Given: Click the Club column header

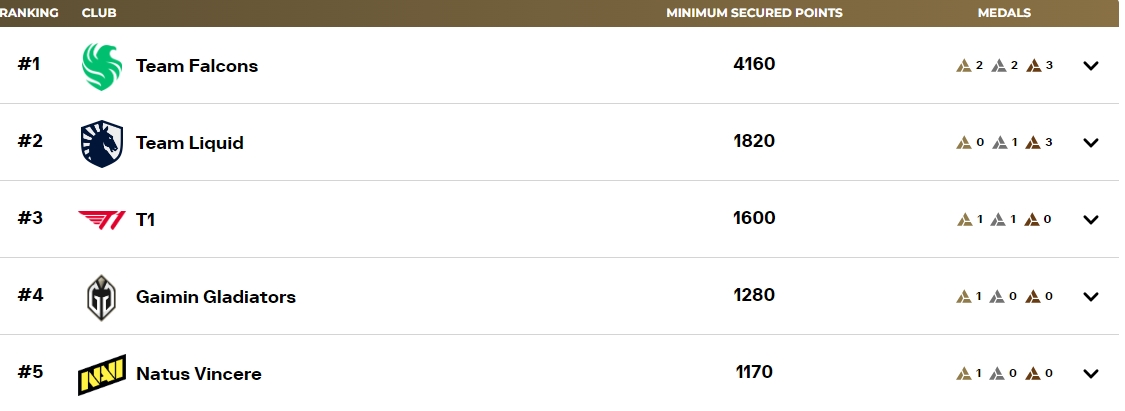Looking at the screenshot, I should pyautogui.click(x=99, y=13).
